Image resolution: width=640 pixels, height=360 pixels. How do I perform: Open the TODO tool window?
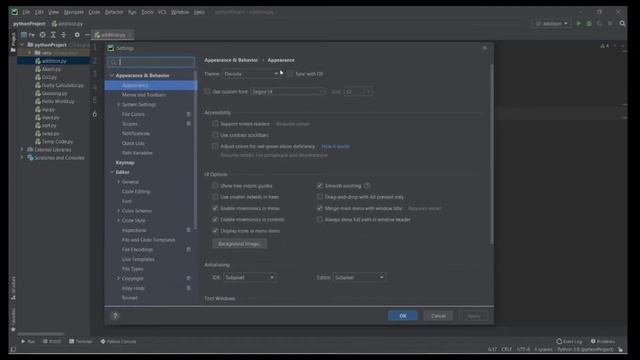52,341
